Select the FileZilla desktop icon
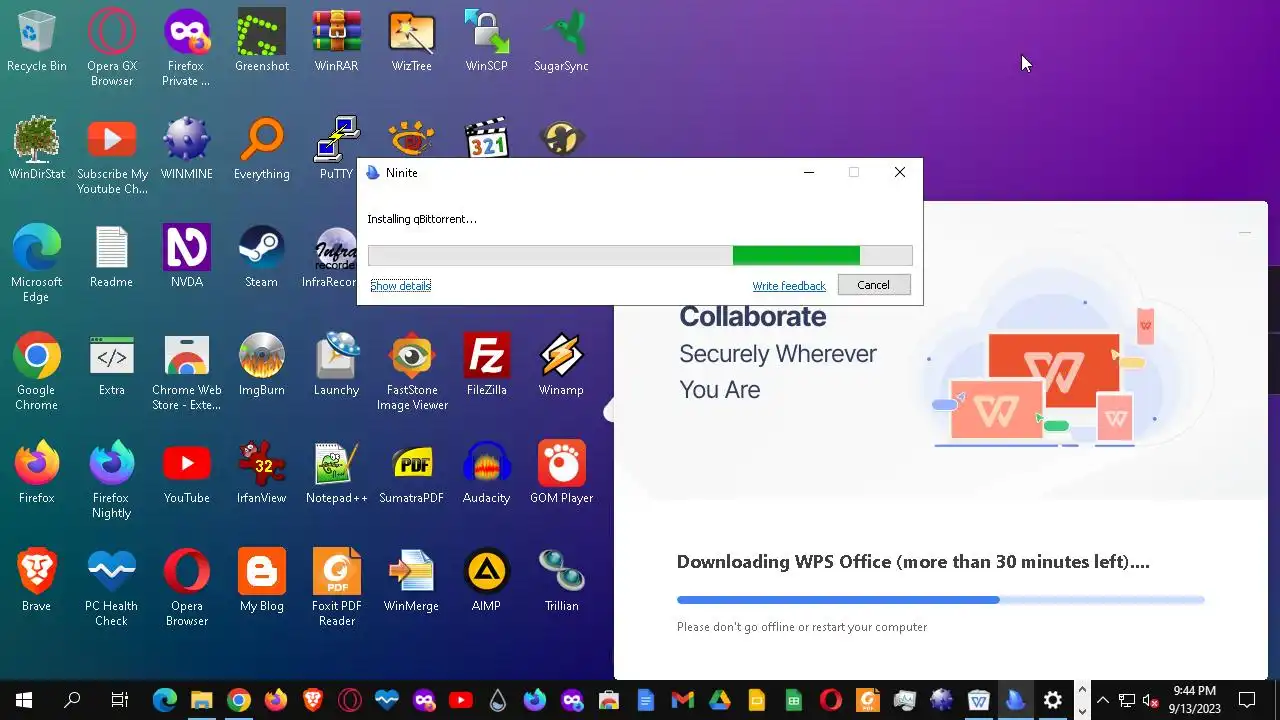Viewport: 1280px width, 720px height. pyautogui.click(x=487, y=366)
